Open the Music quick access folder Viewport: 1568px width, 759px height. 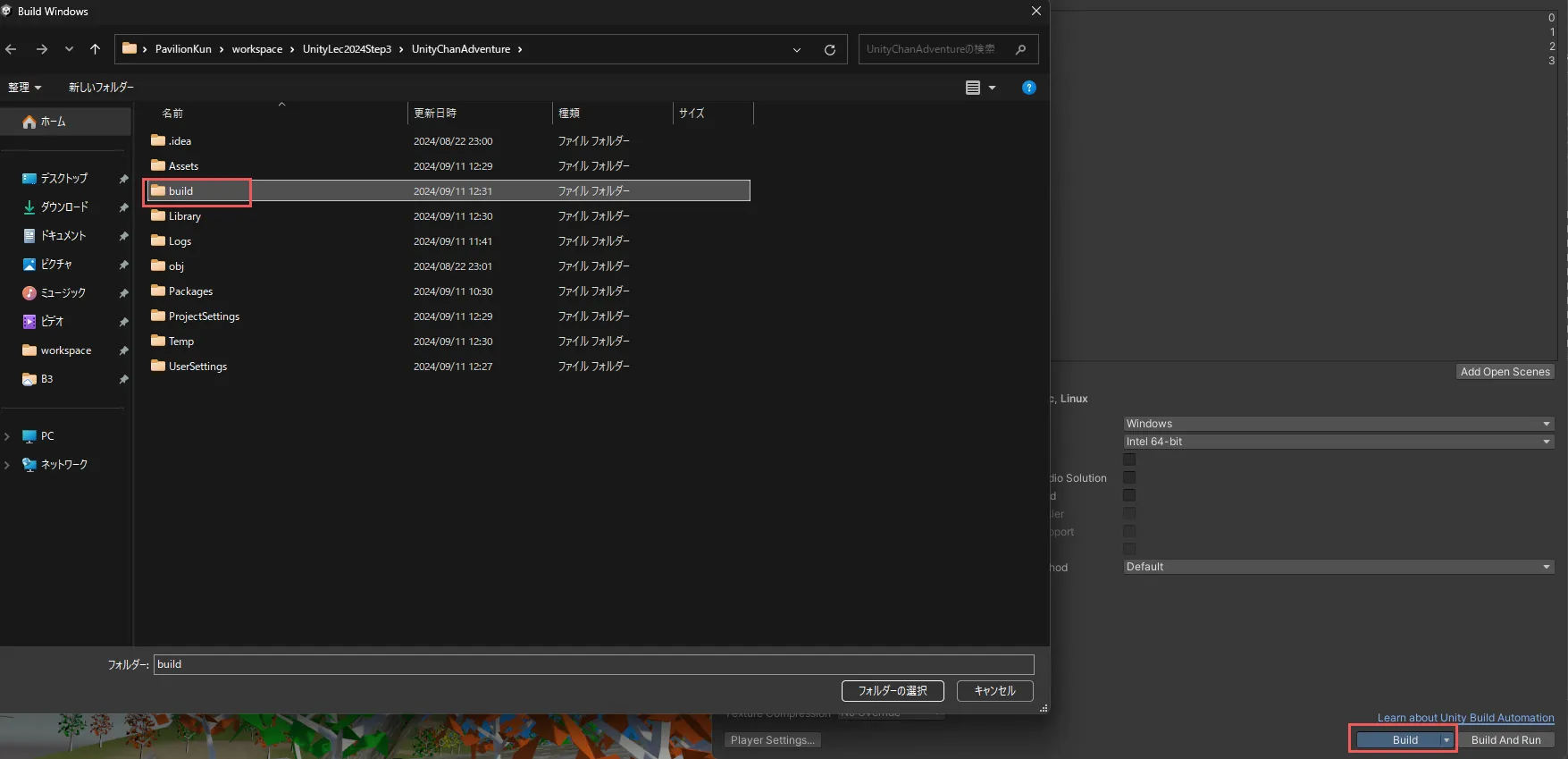coord(63,293)
